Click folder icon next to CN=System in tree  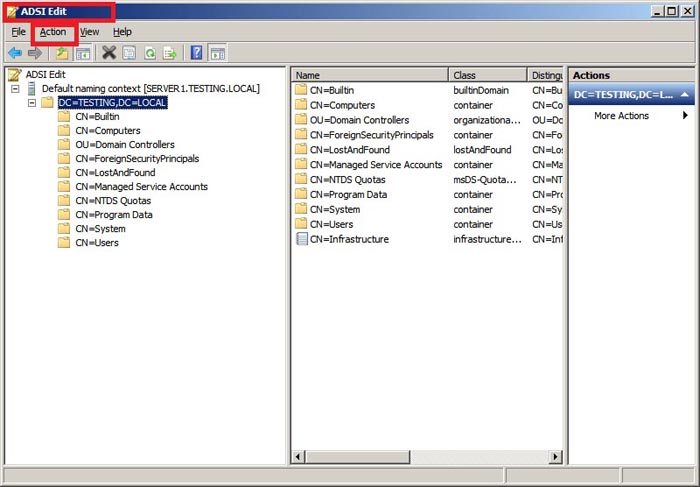click(x=64, y=229)
